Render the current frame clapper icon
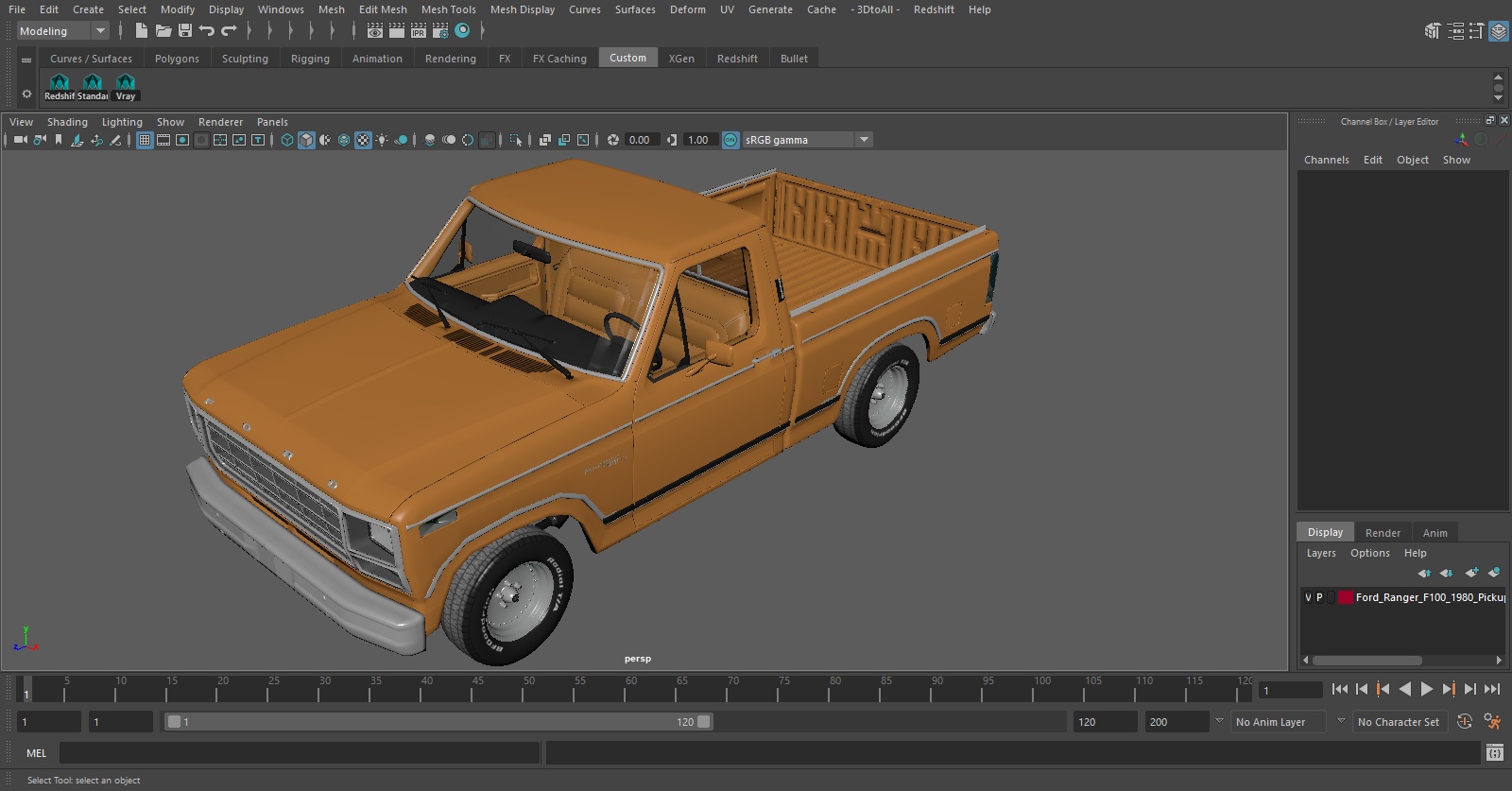Screen dimensions: 1512x791 coord(397,31)
